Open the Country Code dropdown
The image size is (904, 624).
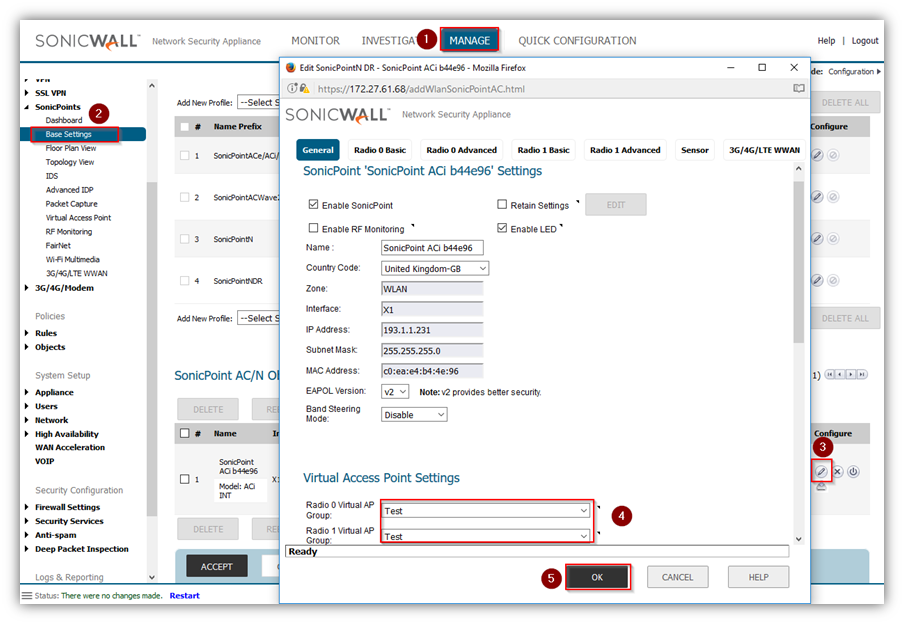point(435,268)
